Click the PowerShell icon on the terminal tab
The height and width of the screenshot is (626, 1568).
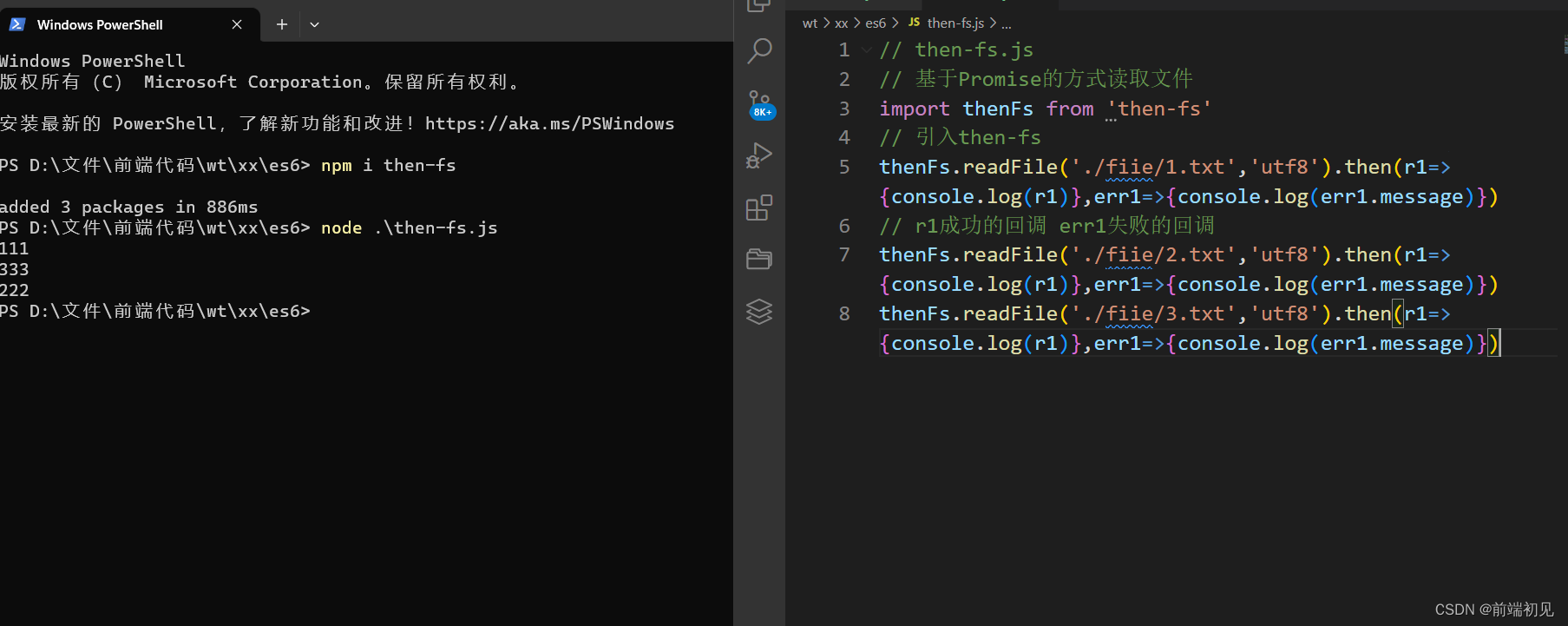coord(17,24)
